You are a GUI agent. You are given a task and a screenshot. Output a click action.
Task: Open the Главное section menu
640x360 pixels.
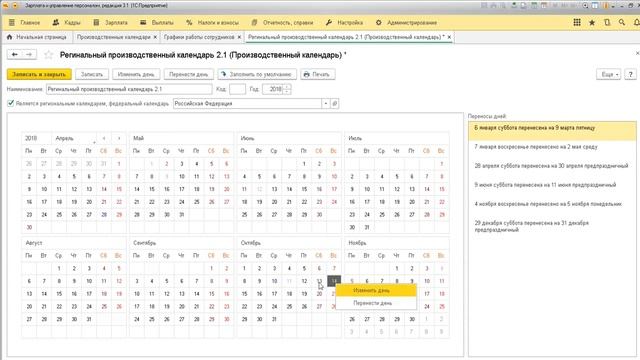tap(25, 22)
